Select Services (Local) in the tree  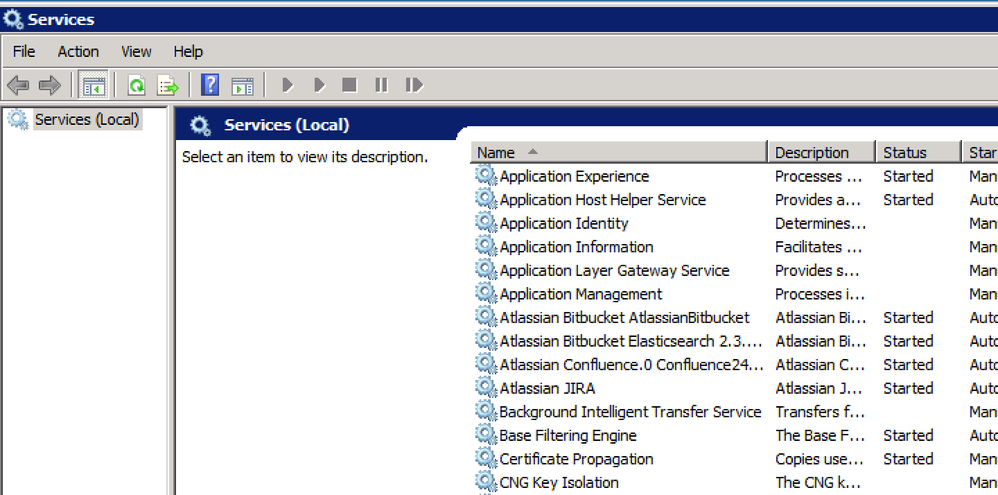[x=87, y=120]
